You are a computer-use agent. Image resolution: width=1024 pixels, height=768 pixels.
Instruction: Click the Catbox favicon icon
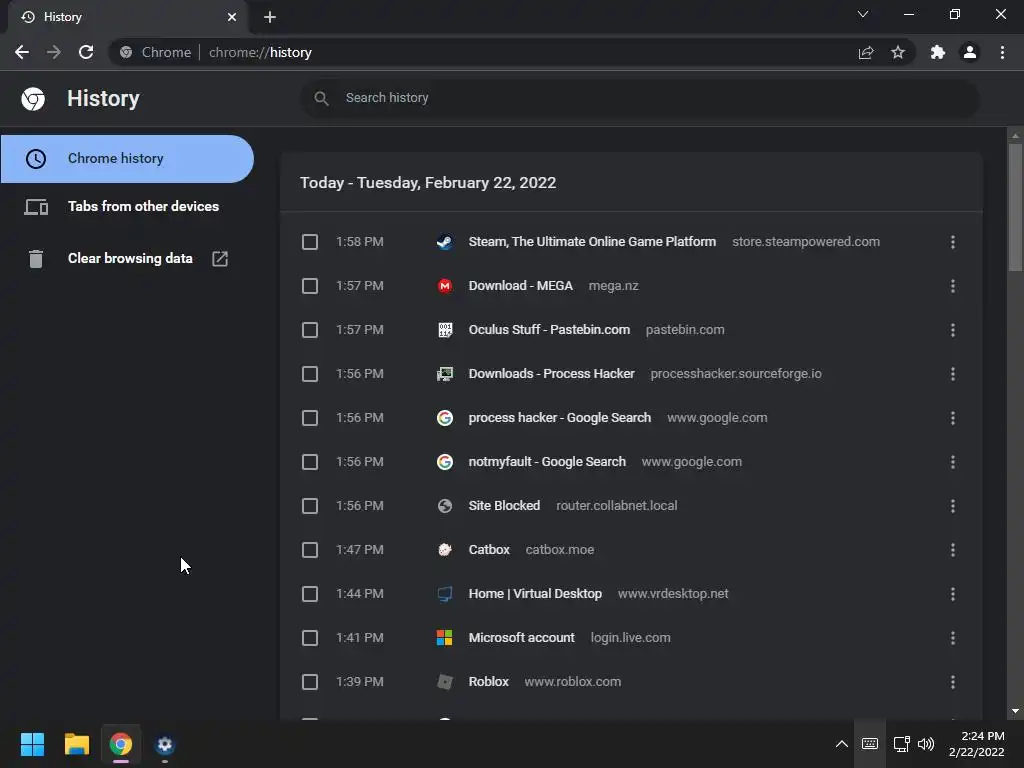[445, 550]
